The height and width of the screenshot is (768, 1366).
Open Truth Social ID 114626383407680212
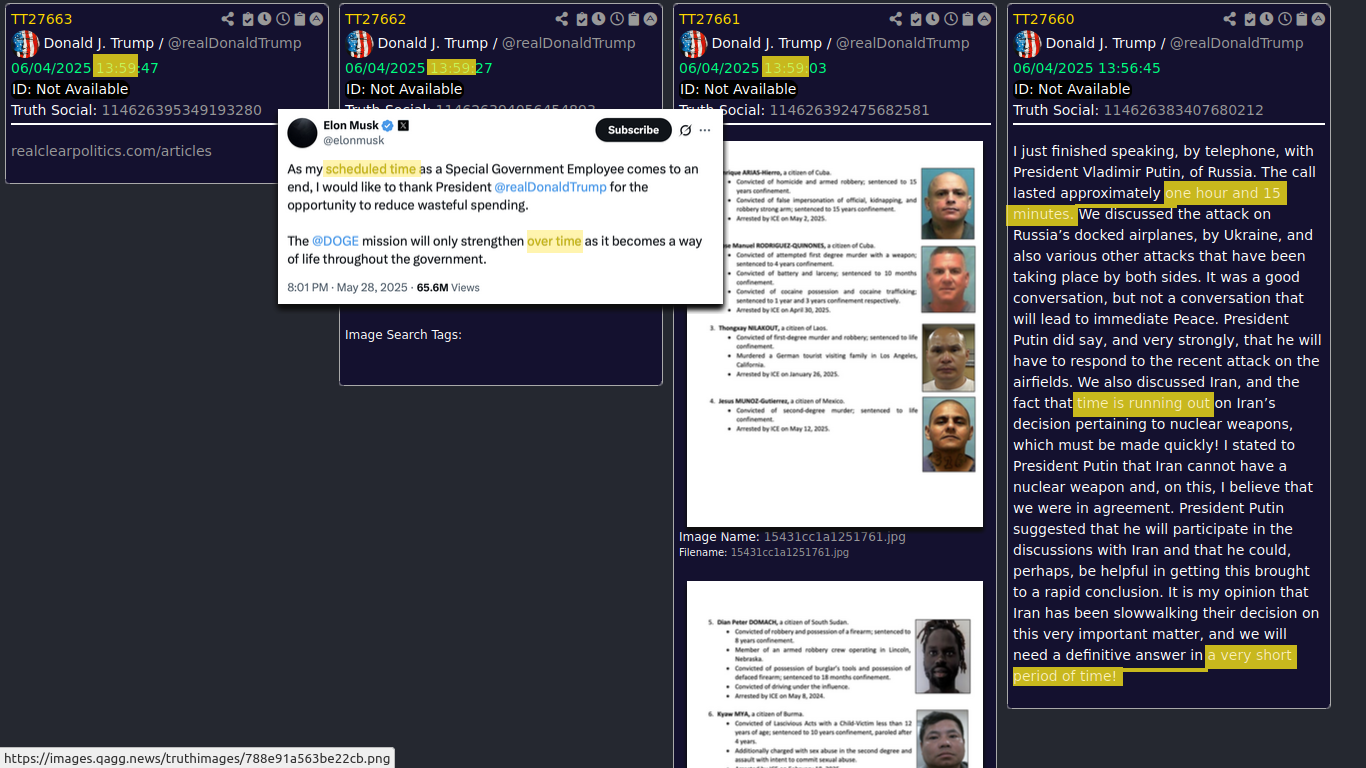click(1183, 110)
